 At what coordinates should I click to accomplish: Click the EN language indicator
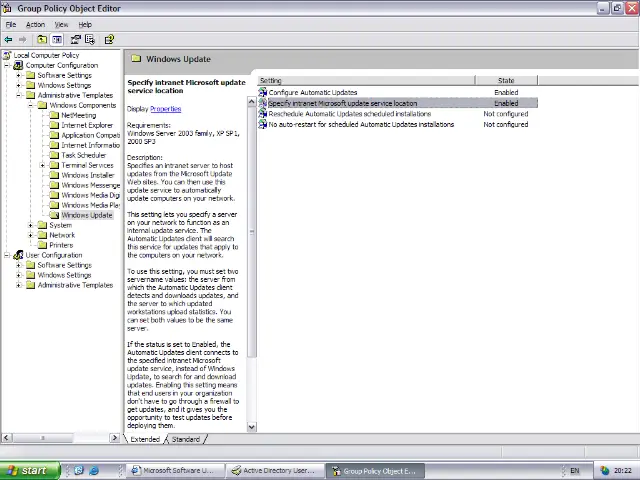tap(575, 471)
